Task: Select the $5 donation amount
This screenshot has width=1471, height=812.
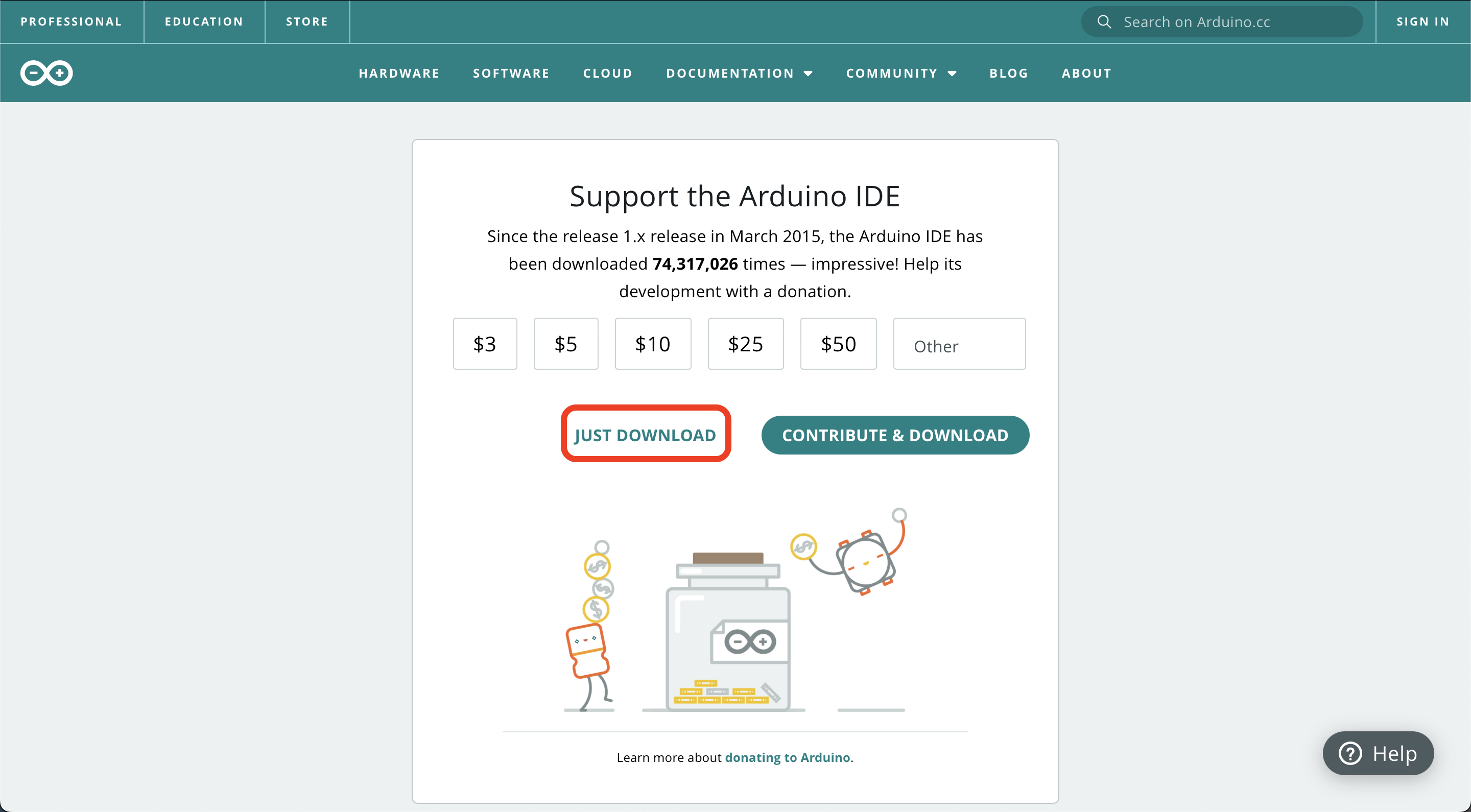Action: [566, 344]
